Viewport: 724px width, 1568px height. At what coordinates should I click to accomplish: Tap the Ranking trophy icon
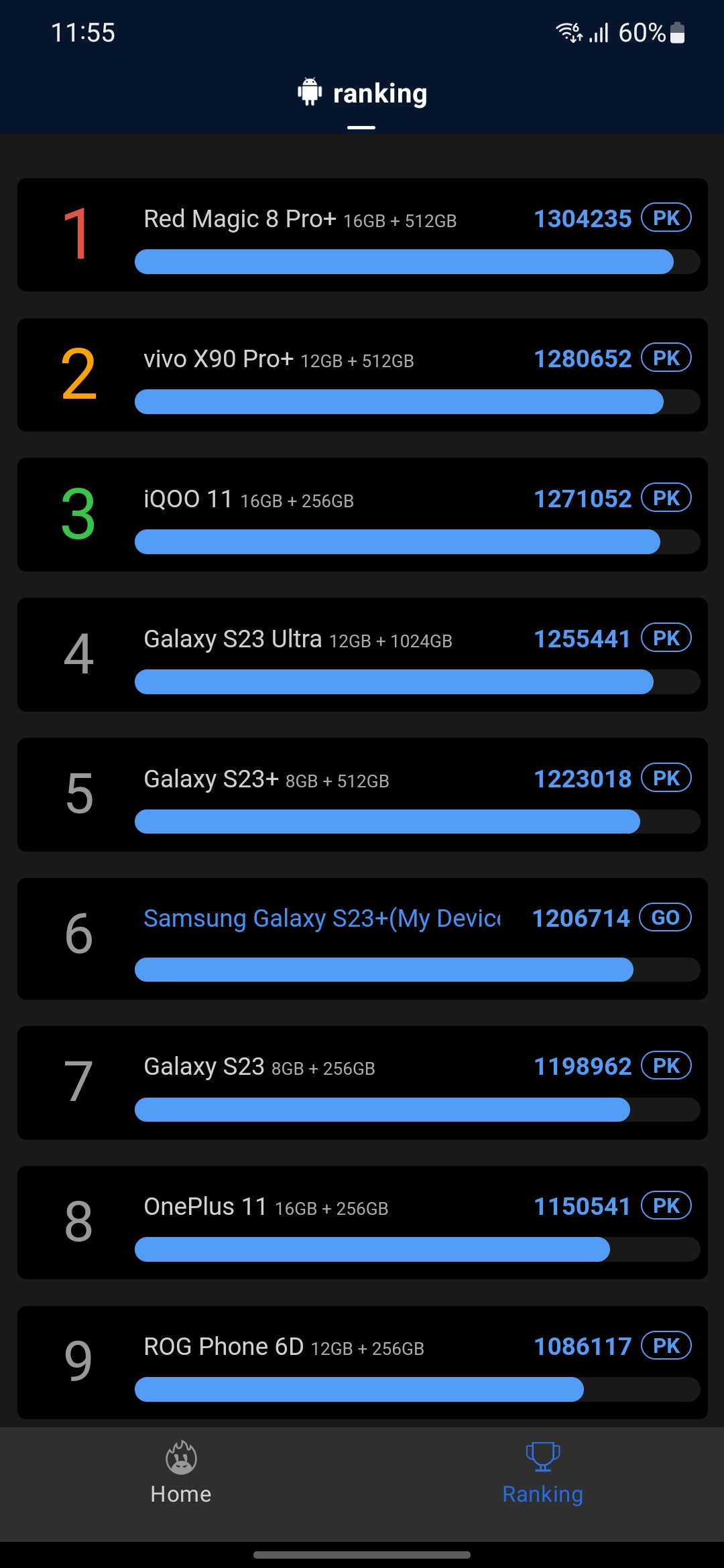(542, 1457)
